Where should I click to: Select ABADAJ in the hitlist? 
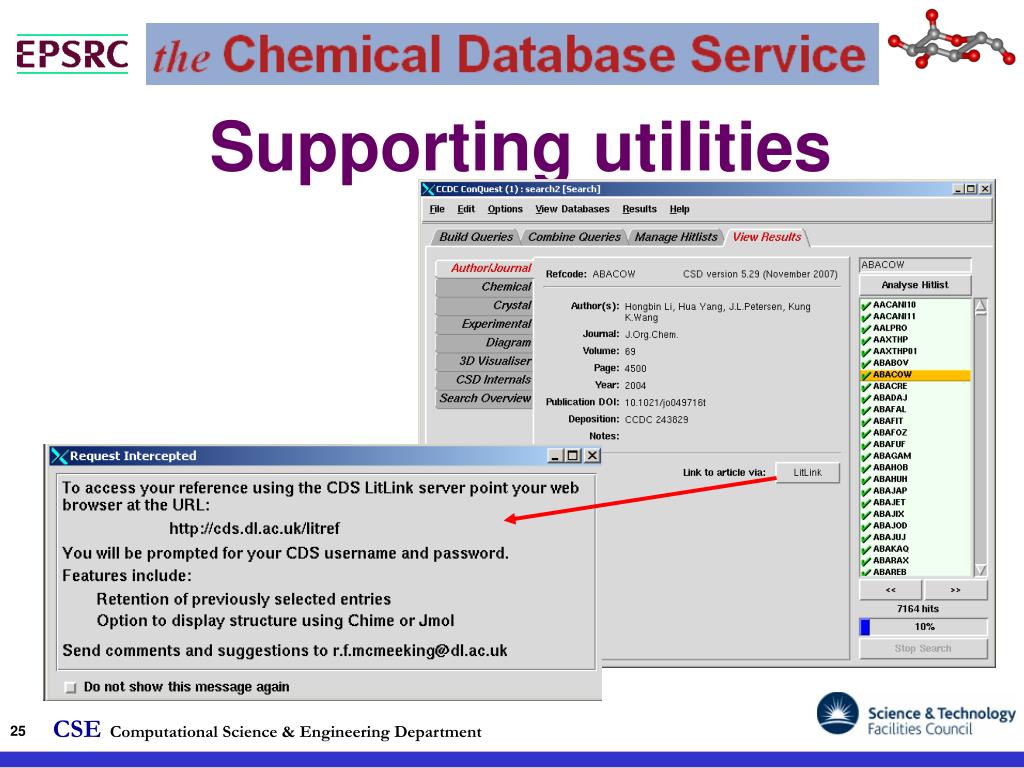(890, 398)
